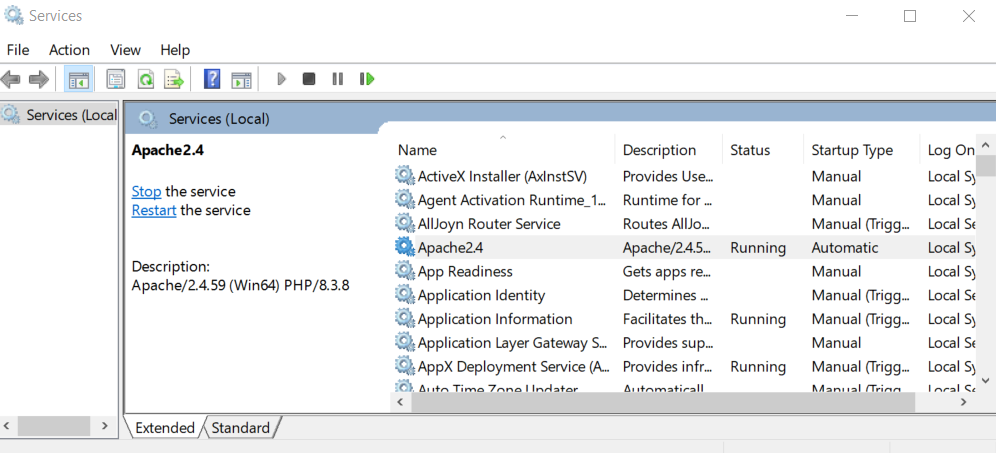
Task: Select AppX Deployment Service name
Action: [x=514, y=367]
